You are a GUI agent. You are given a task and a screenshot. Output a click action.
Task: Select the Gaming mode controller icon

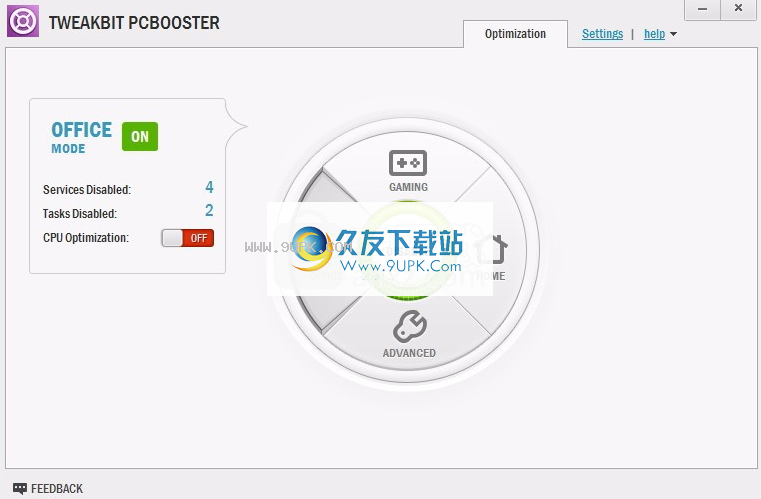point(408,163)
